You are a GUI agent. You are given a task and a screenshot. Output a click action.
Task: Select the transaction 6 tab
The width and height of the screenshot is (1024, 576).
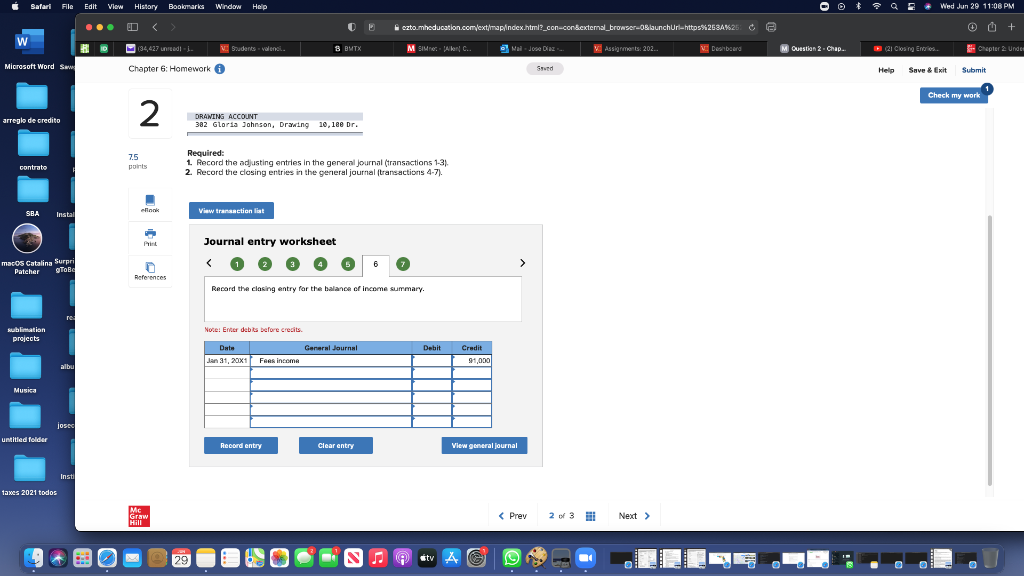376,265
